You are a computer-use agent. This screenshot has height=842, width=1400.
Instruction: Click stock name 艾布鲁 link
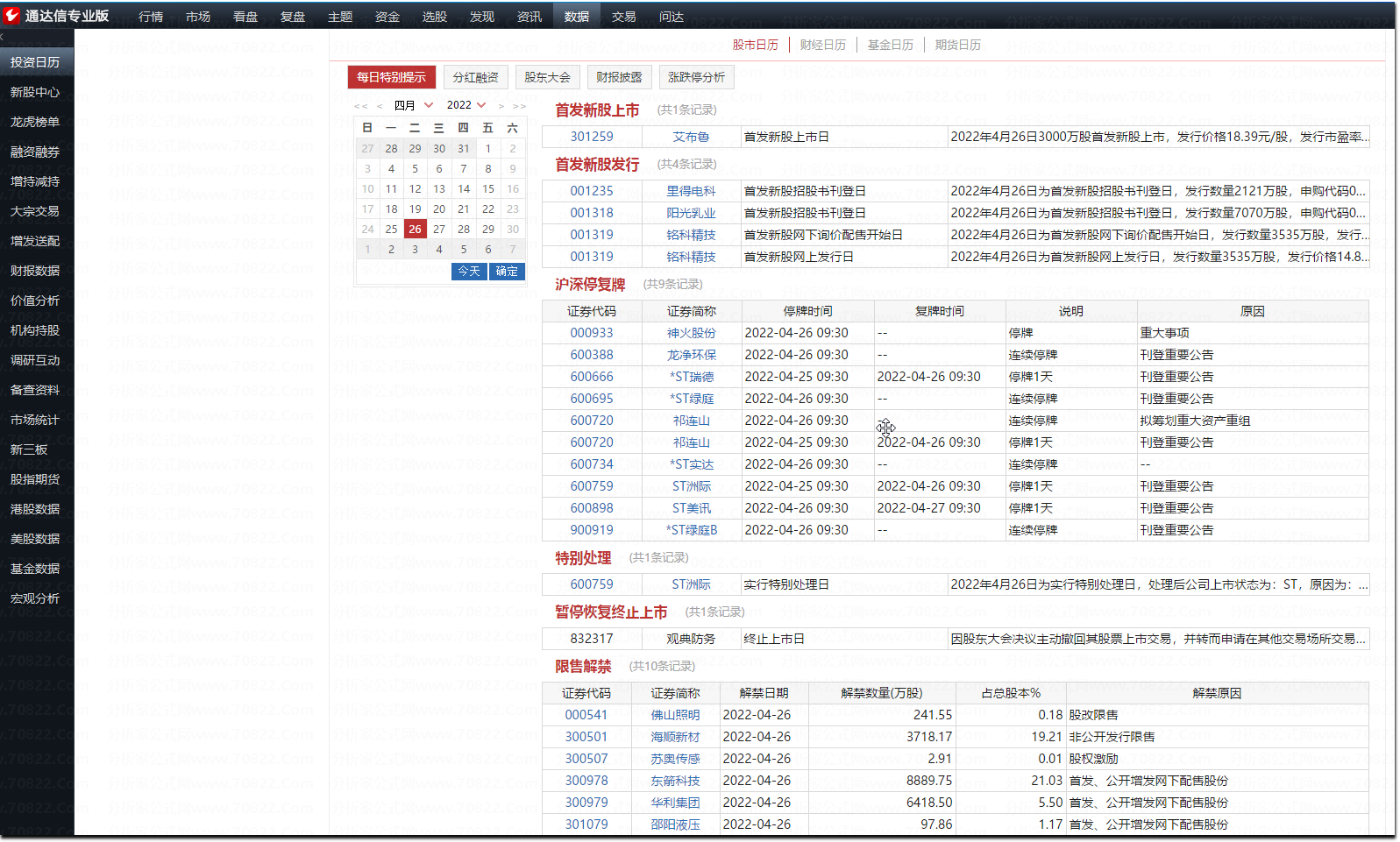(x=692, y=137)
